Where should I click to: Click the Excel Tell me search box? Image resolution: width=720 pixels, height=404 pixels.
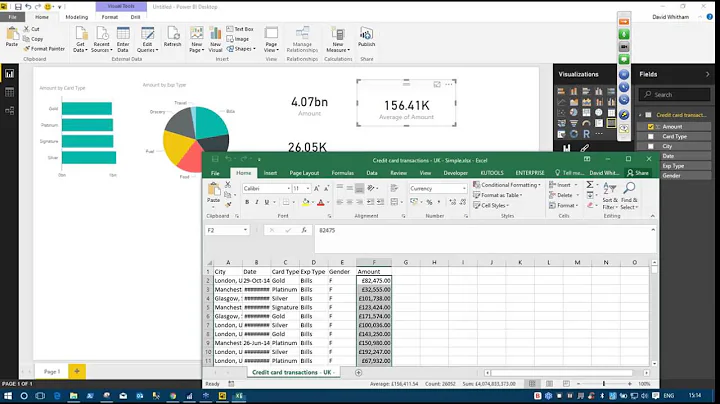pos(569,173)
